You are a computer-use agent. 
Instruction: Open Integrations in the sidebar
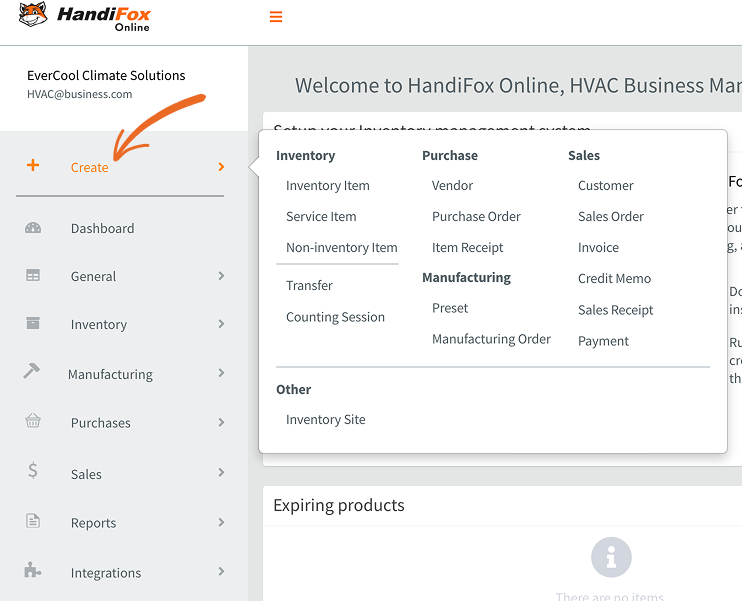coord(106,573)
